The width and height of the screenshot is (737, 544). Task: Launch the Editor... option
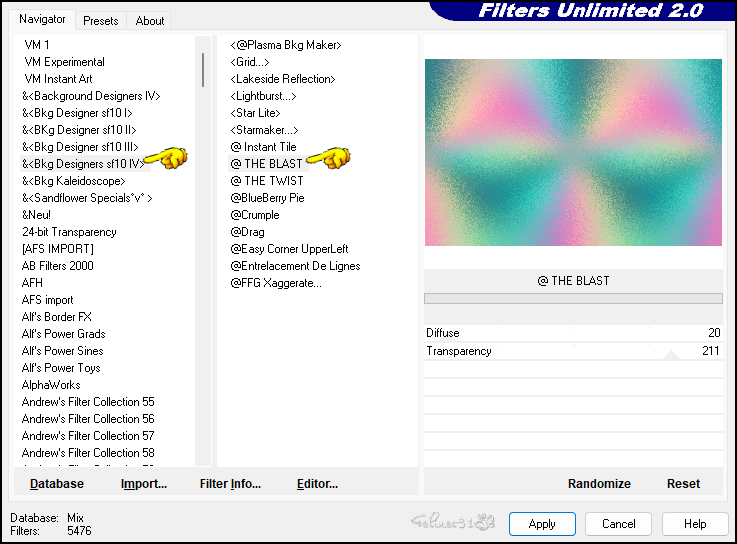317,484
